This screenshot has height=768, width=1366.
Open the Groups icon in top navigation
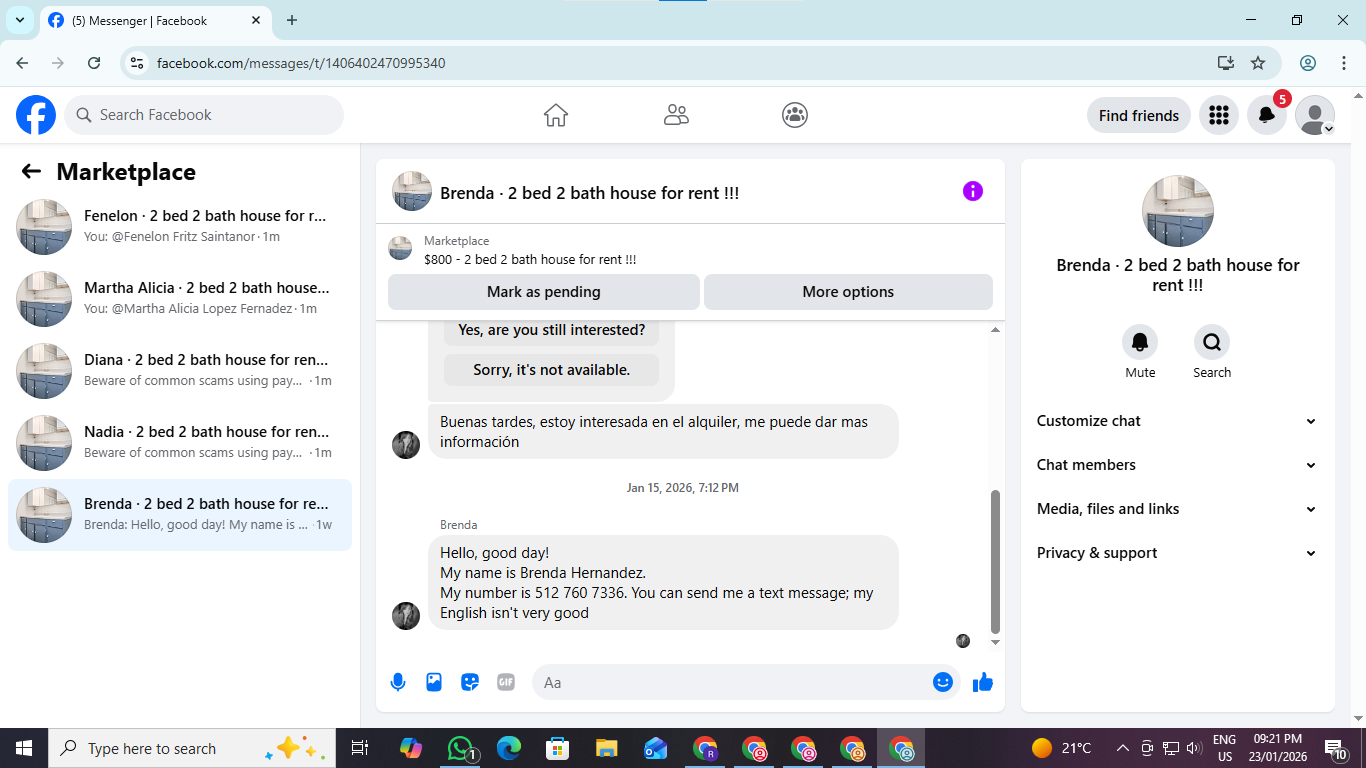pyautogui.click(x=795, y=115)
